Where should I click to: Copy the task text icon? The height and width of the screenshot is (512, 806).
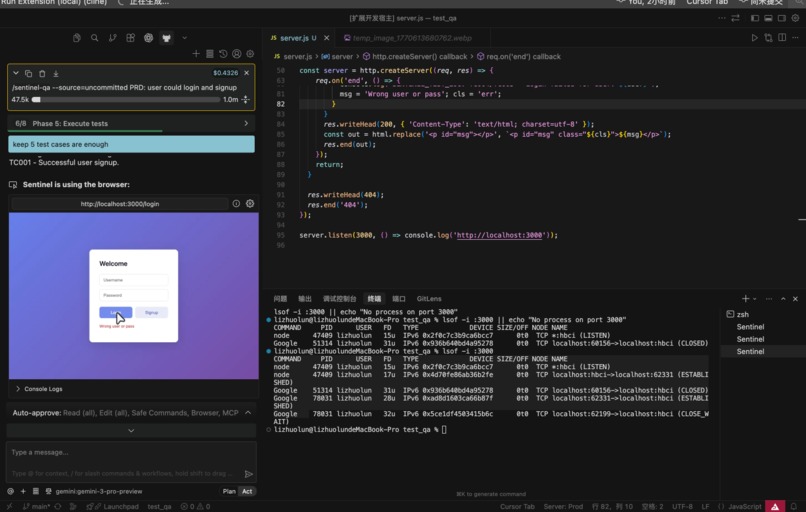tap(28, 73)
